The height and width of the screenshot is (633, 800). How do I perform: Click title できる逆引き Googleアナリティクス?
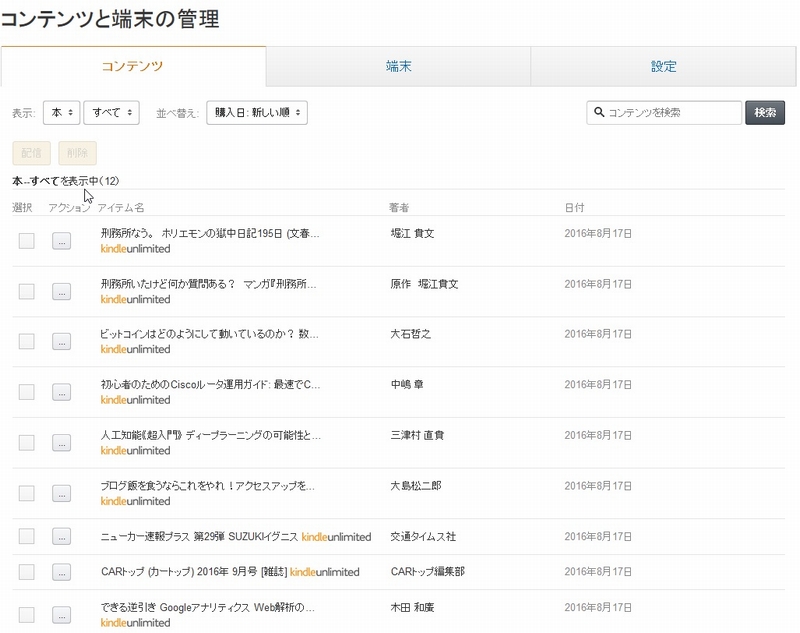point(208,607)
